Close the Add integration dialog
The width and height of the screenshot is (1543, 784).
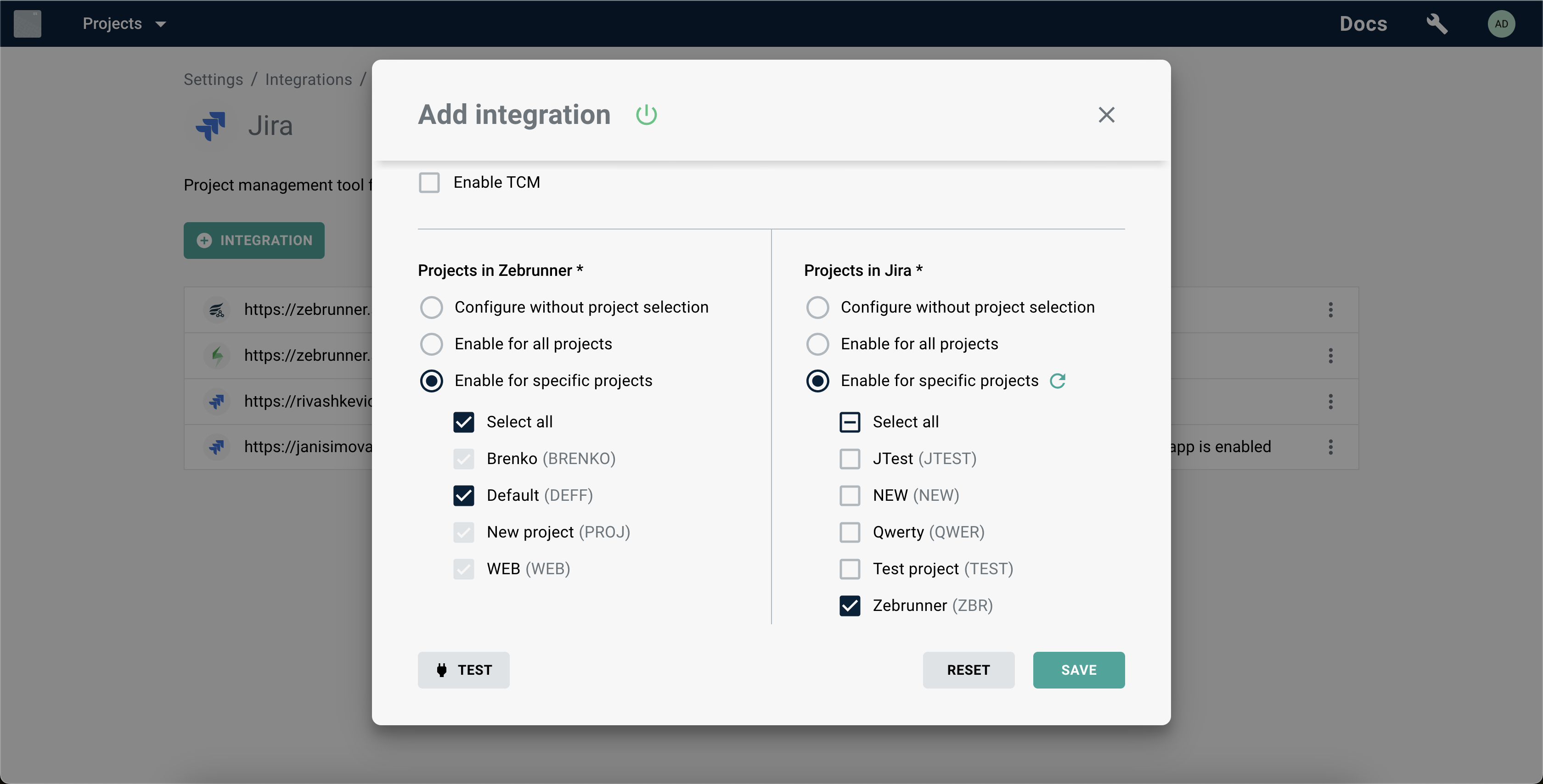pyautogui.click(x=1106, y=114)
